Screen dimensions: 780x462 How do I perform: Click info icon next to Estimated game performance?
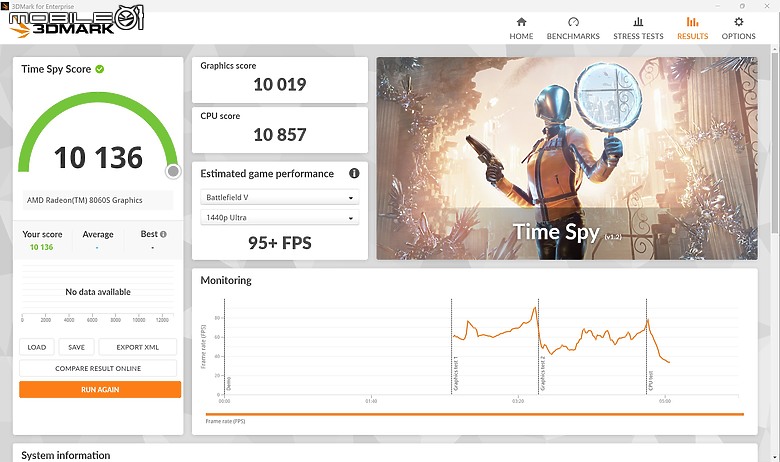point(354,173)
